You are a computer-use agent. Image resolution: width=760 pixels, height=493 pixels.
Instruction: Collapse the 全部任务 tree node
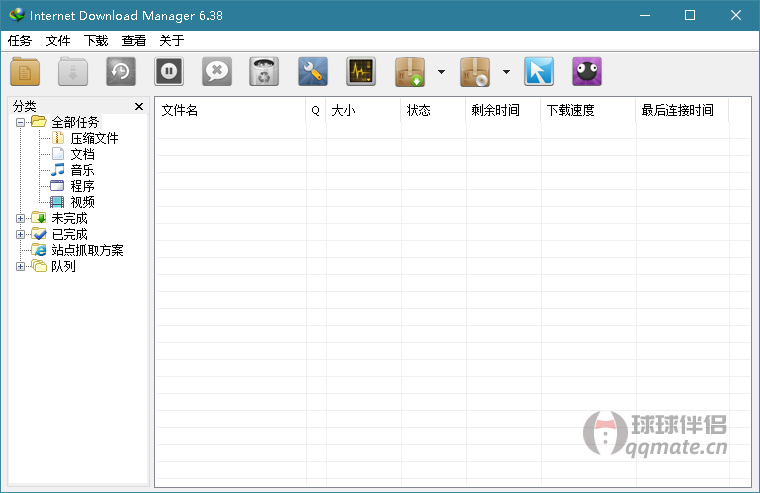coord(21,122)
